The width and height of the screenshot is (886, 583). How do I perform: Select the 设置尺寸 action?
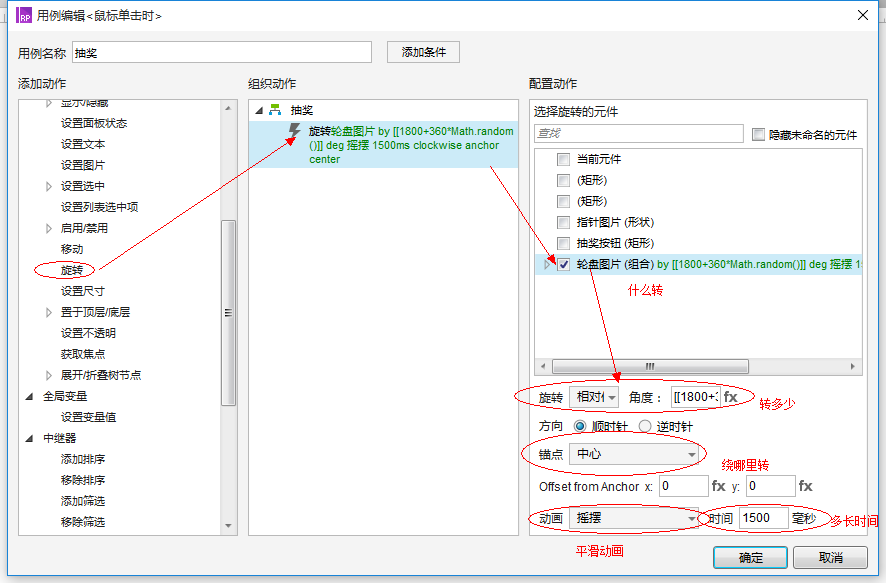pyautogui.click(x=83, y=291)
